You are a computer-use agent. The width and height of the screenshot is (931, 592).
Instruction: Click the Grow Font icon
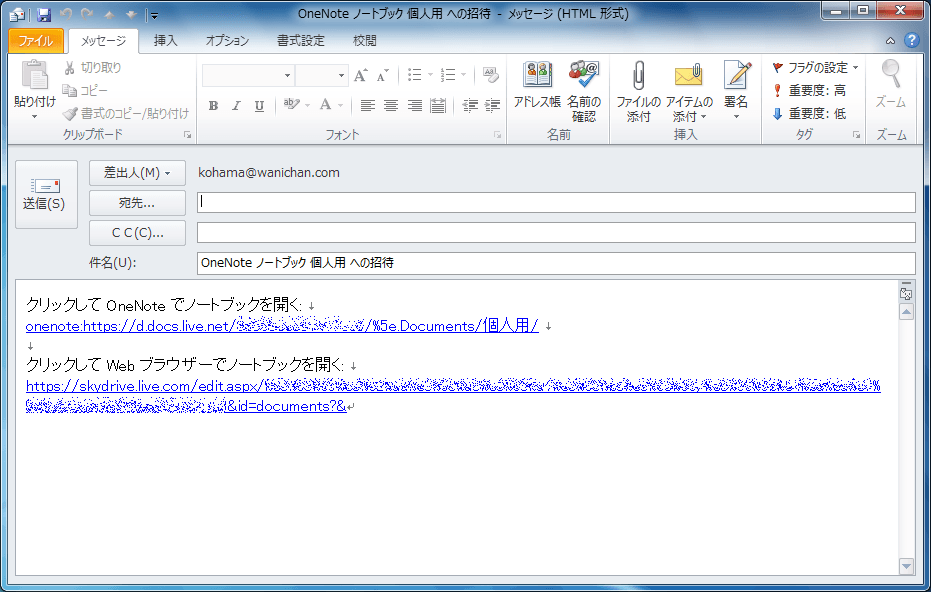point(360,75)
